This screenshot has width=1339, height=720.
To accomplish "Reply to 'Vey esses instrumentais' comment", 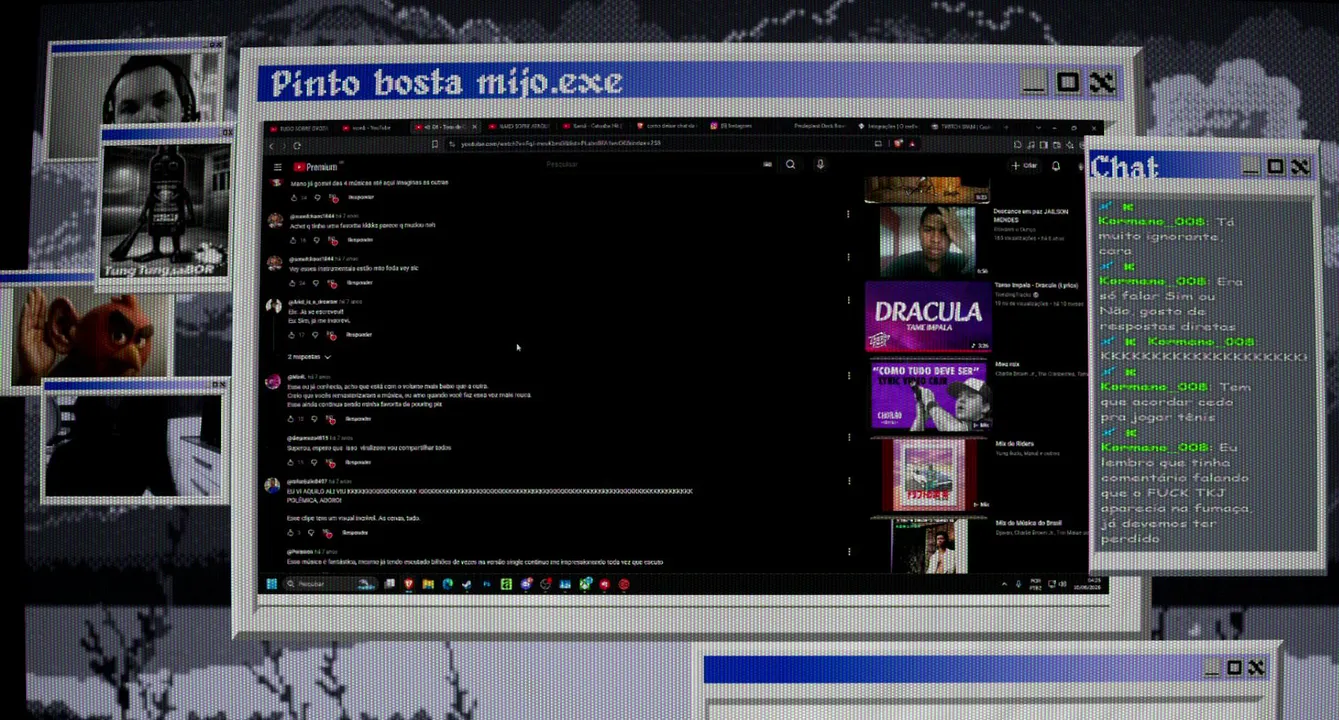I will pyautogui.click(x=360, y=283).
